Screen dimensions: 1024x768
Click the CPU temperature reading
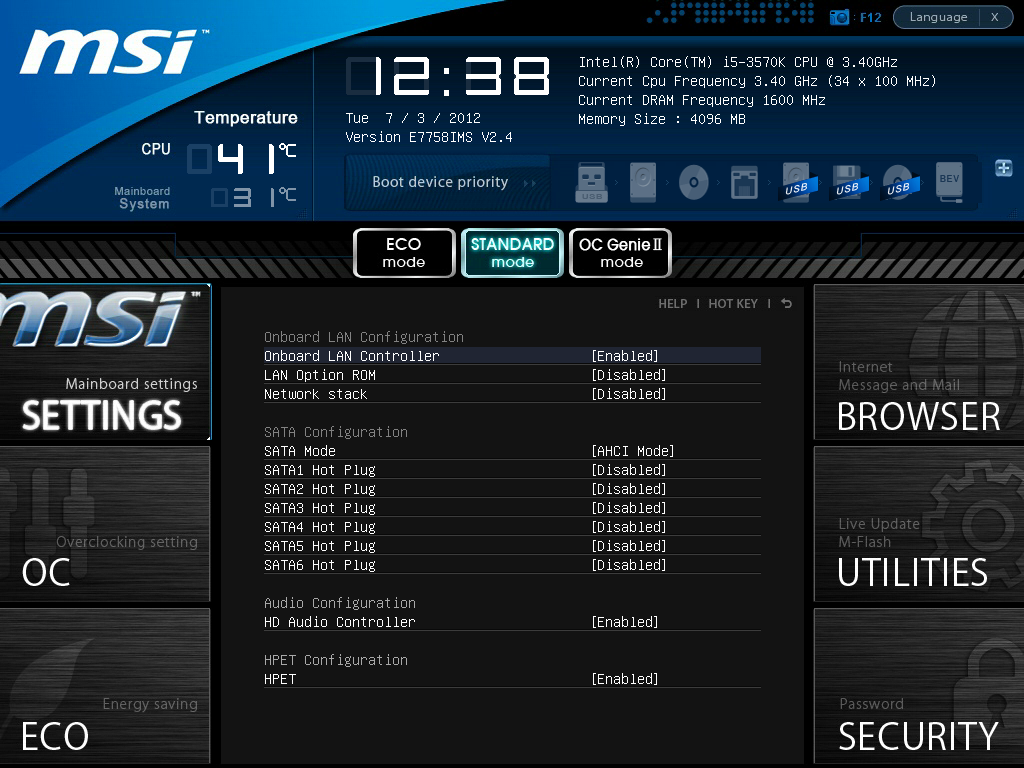point(242,158)
